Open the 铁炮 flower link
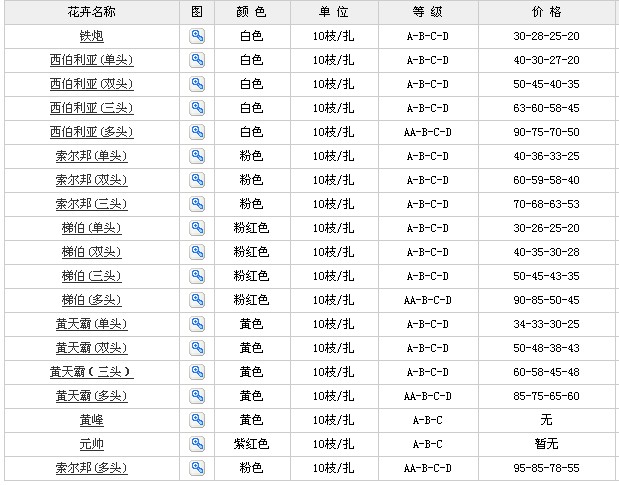619x485 pixels. click(x=92, y=36)
